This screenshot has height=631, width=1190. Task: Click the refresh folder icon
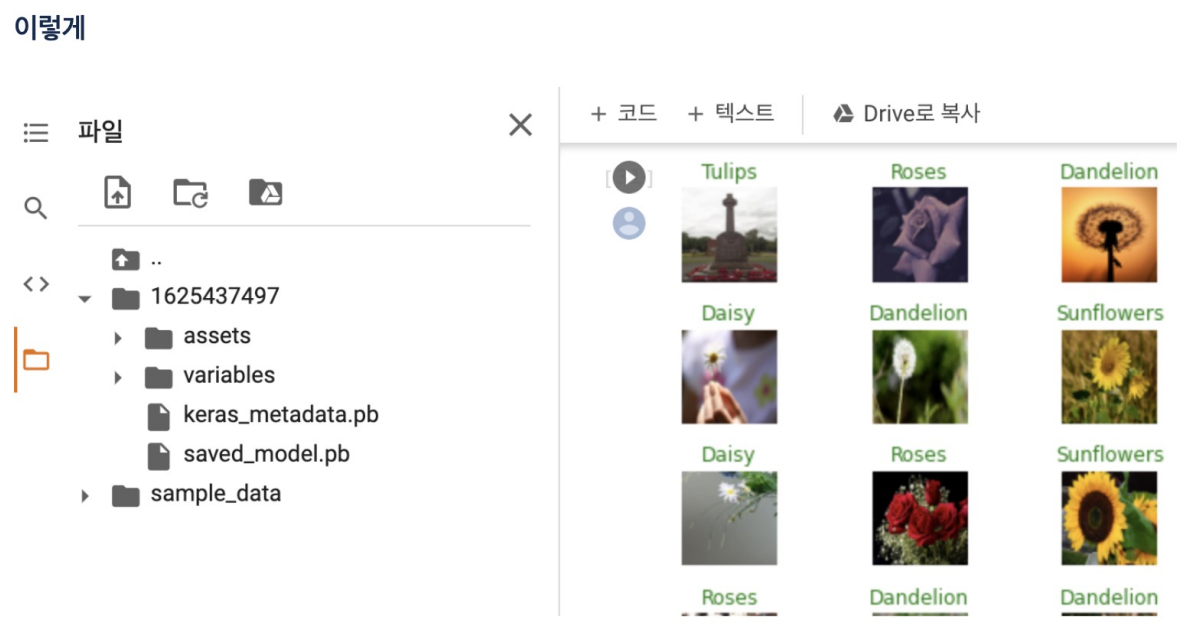coord(190,193)
